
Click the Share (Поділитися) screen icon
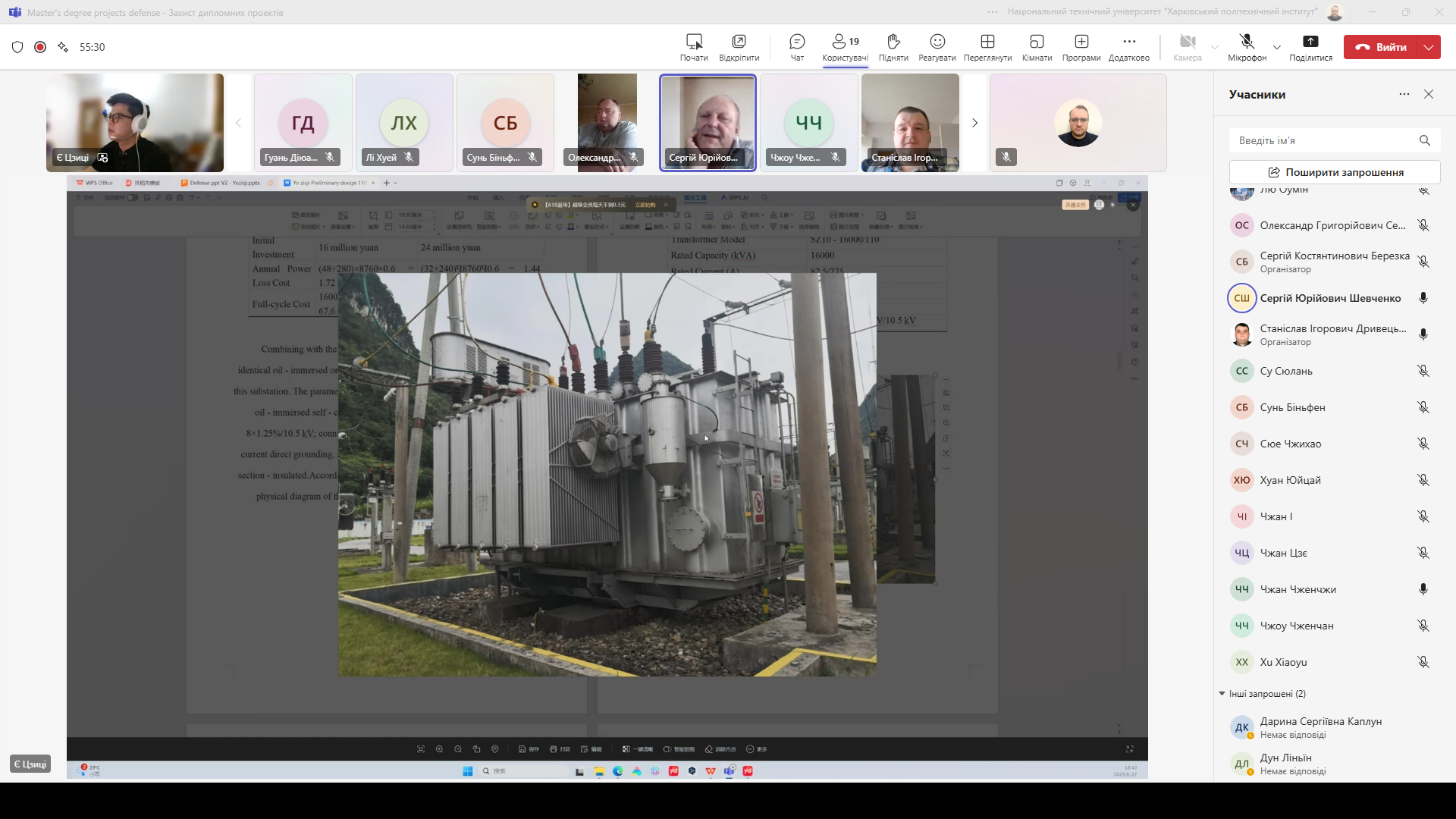[1310, 42]
